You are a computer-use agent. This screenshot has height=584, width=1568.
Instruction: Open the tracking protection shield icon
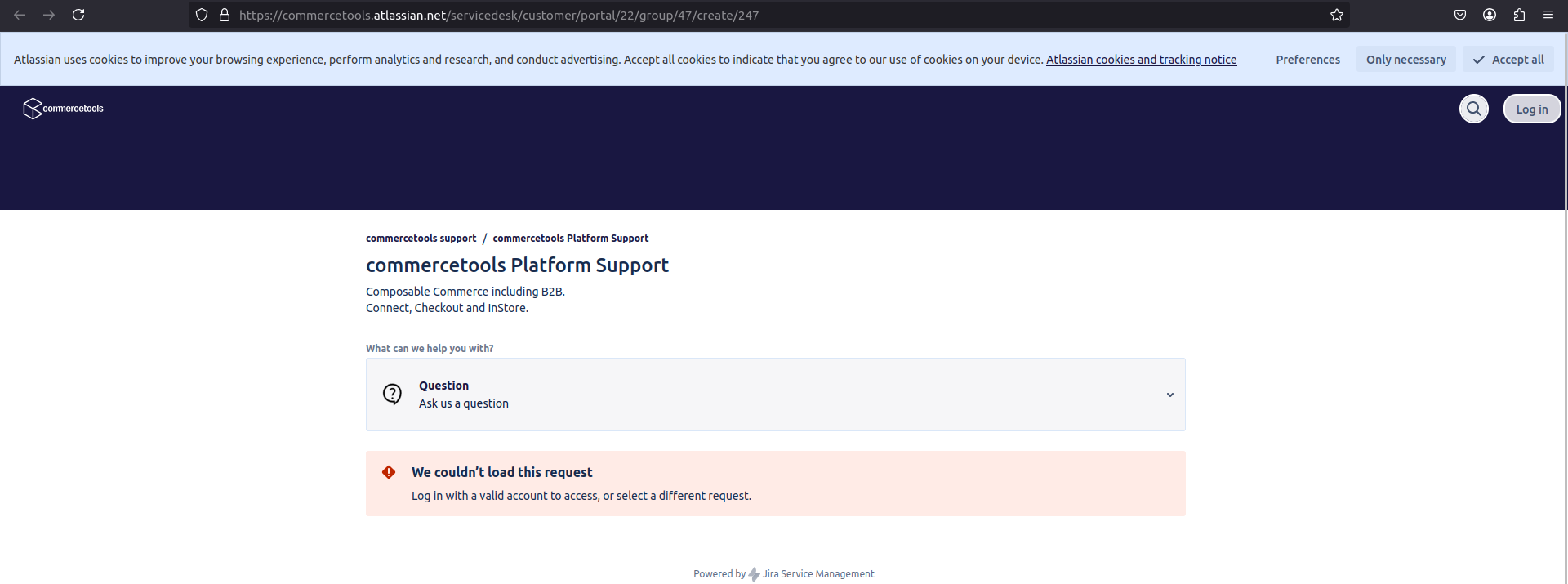tap(202, 15)
